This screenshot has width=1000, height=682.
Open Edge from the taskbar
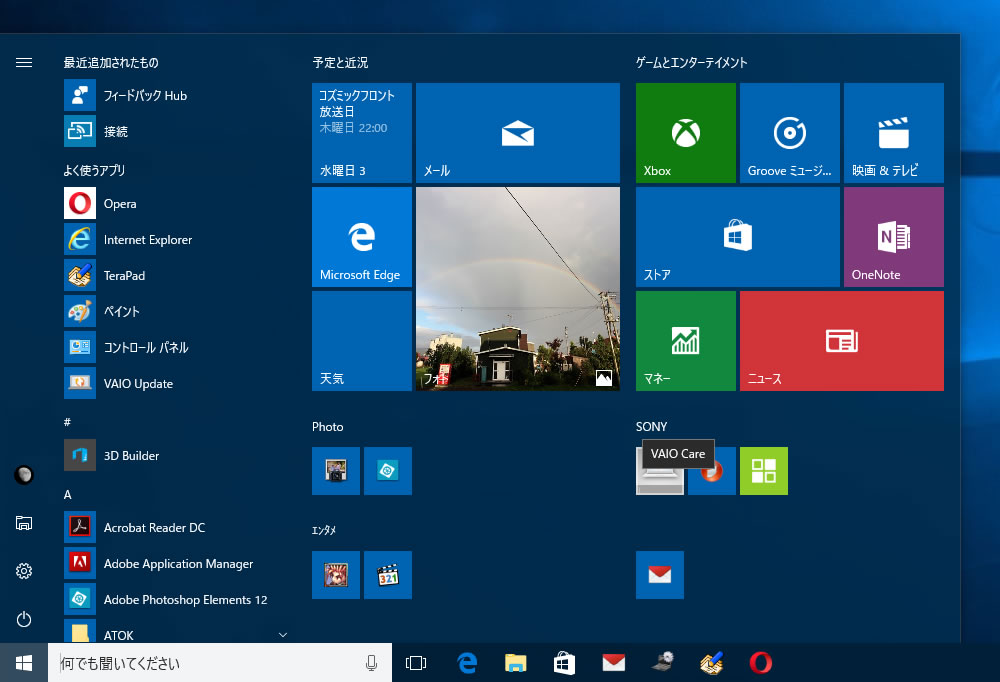pos(467,663)
